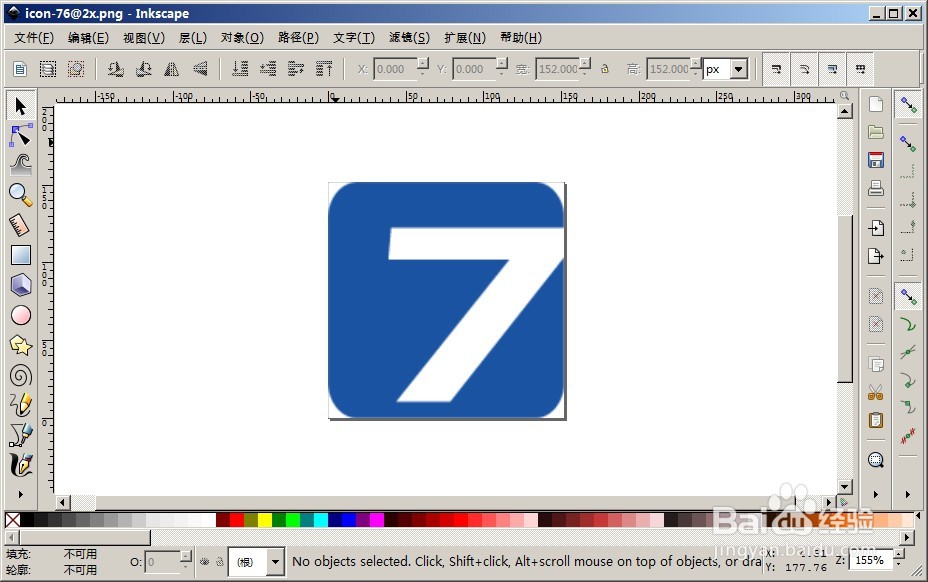Rotate selection 90° clockwise icon
928x582 pixels.
tap(144, 69)
